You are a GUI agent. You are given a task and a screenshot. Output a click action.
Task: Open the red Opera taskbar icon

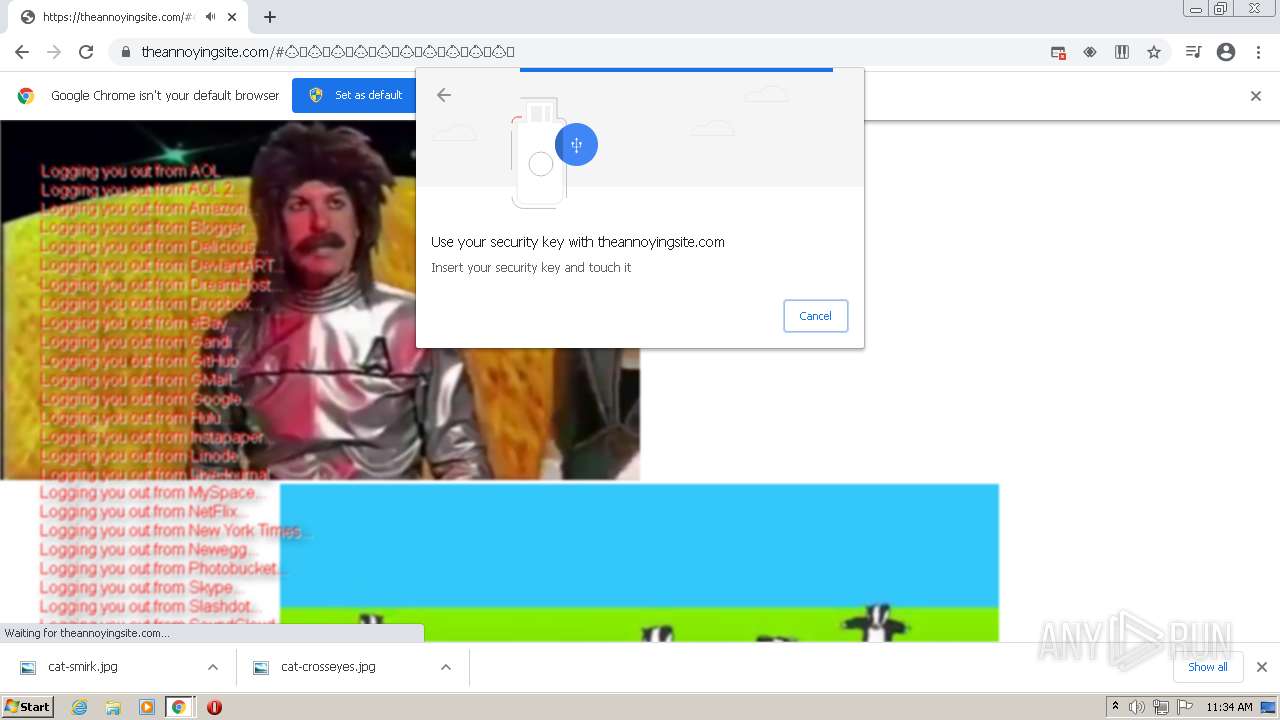click(x=214, y=707)
